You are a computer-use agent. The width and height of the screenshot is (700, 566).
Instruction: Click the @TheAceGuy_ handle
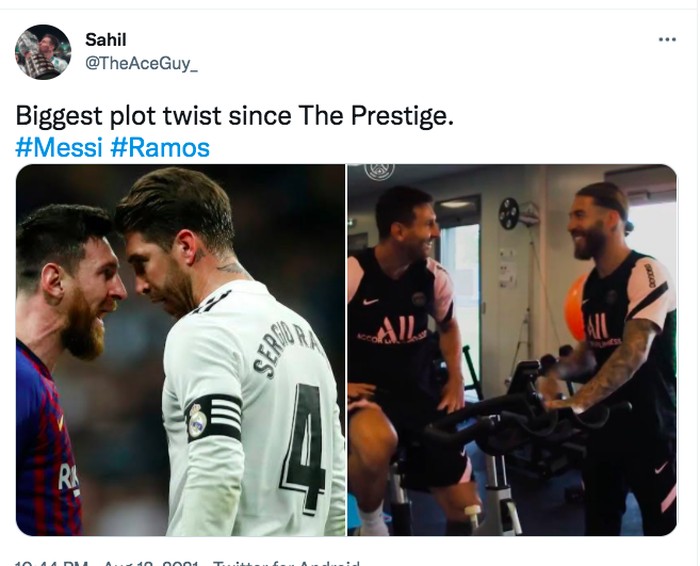[141, 63]
